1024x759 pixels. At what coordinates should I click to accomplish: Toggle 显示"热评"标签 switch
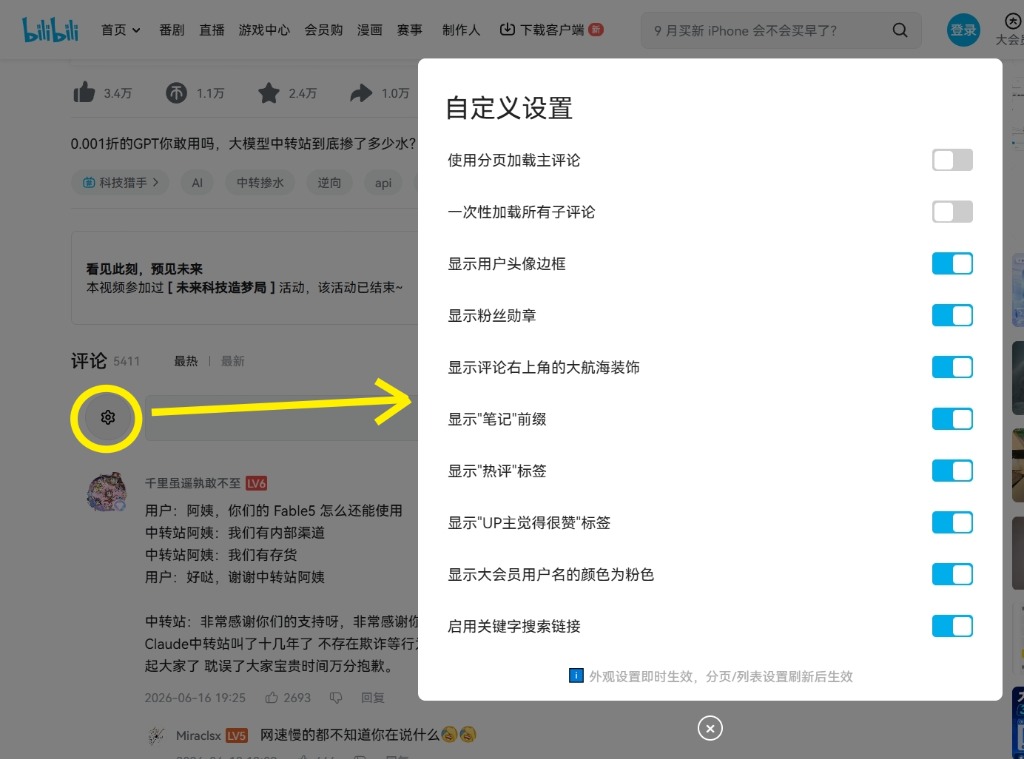952,471
